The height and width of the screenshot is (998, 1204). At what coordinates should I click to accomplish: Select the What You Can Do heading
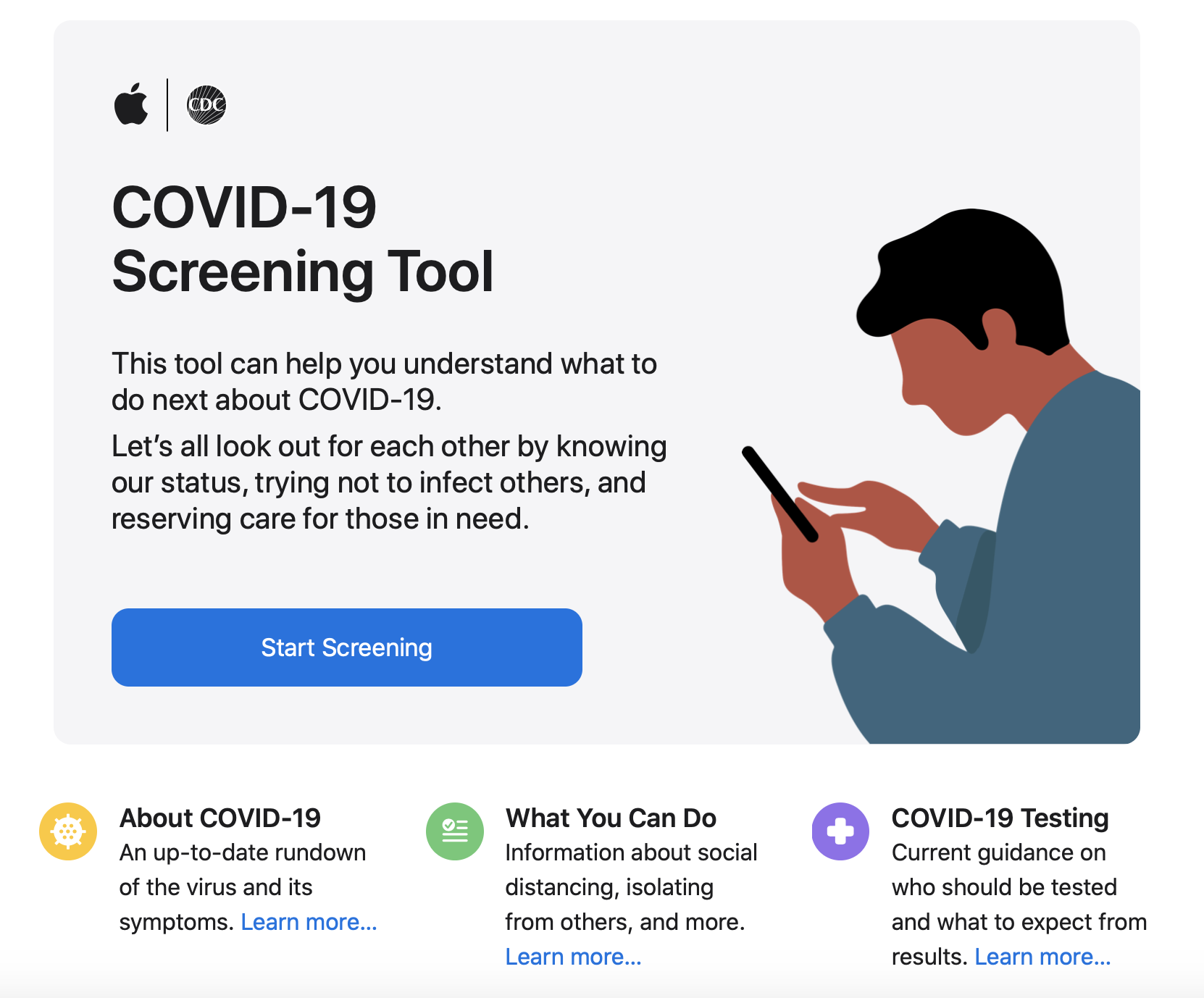611,818
